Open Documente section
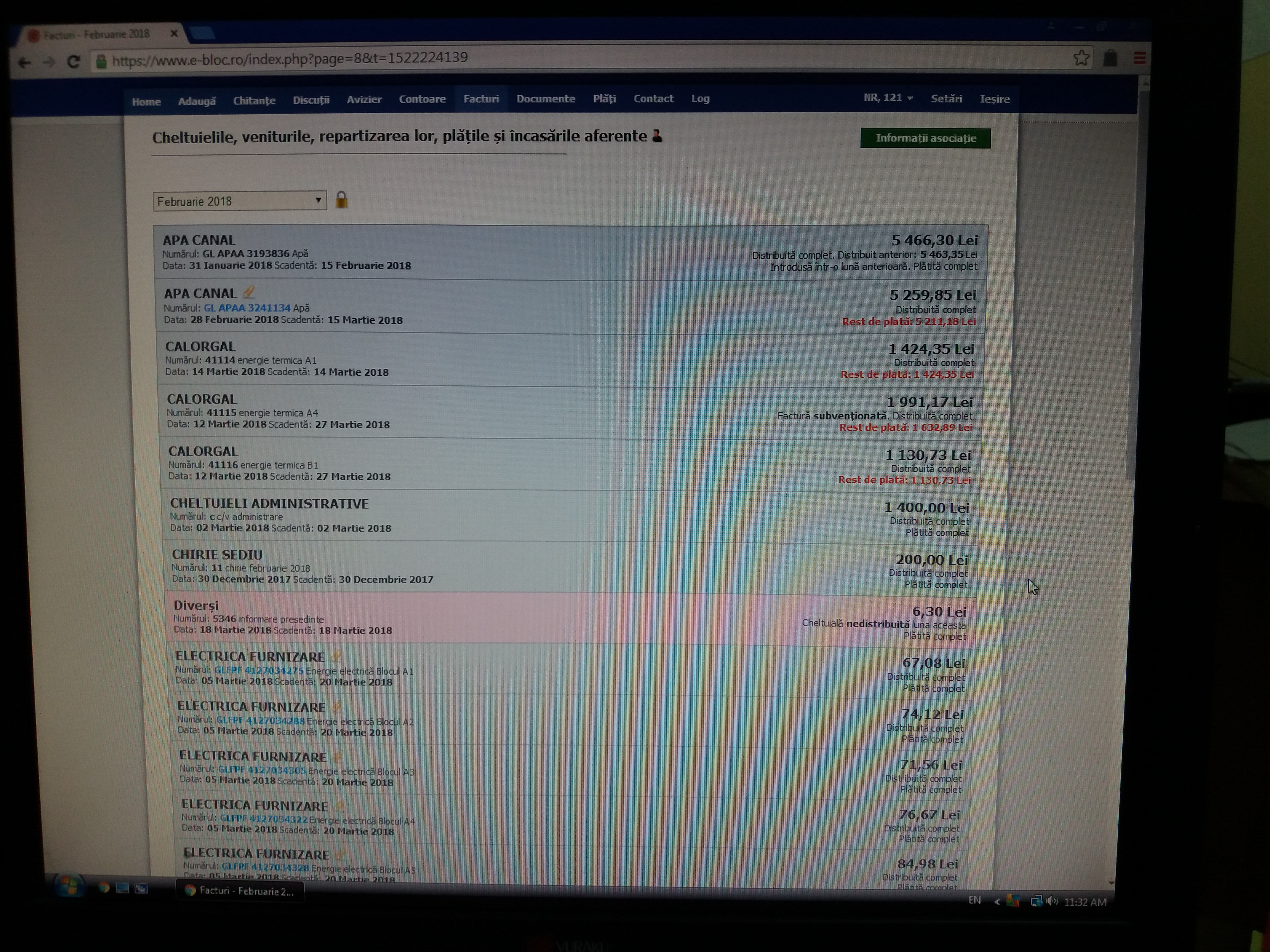The image size is (1270, 952). 545,99
